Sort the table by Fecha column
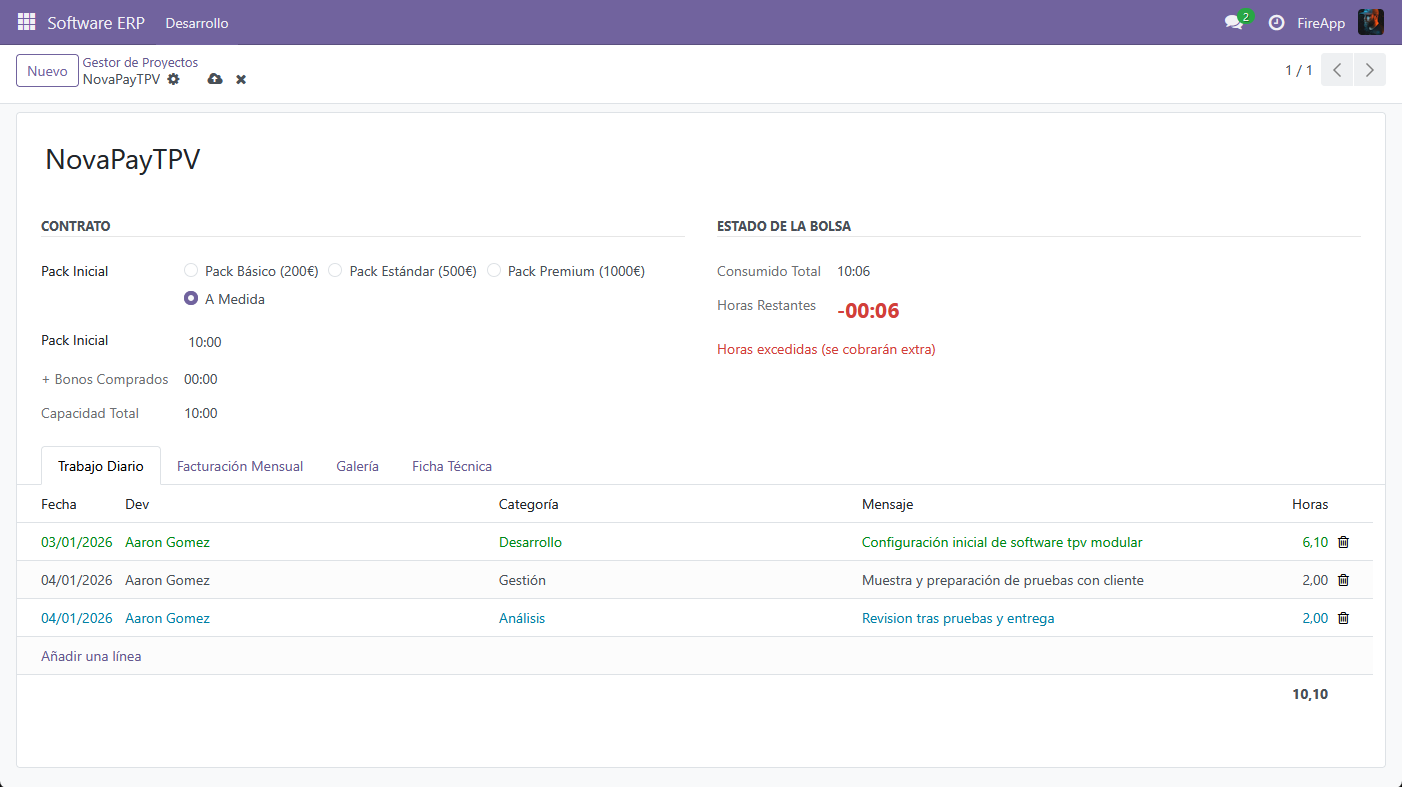 click(59, 504)
